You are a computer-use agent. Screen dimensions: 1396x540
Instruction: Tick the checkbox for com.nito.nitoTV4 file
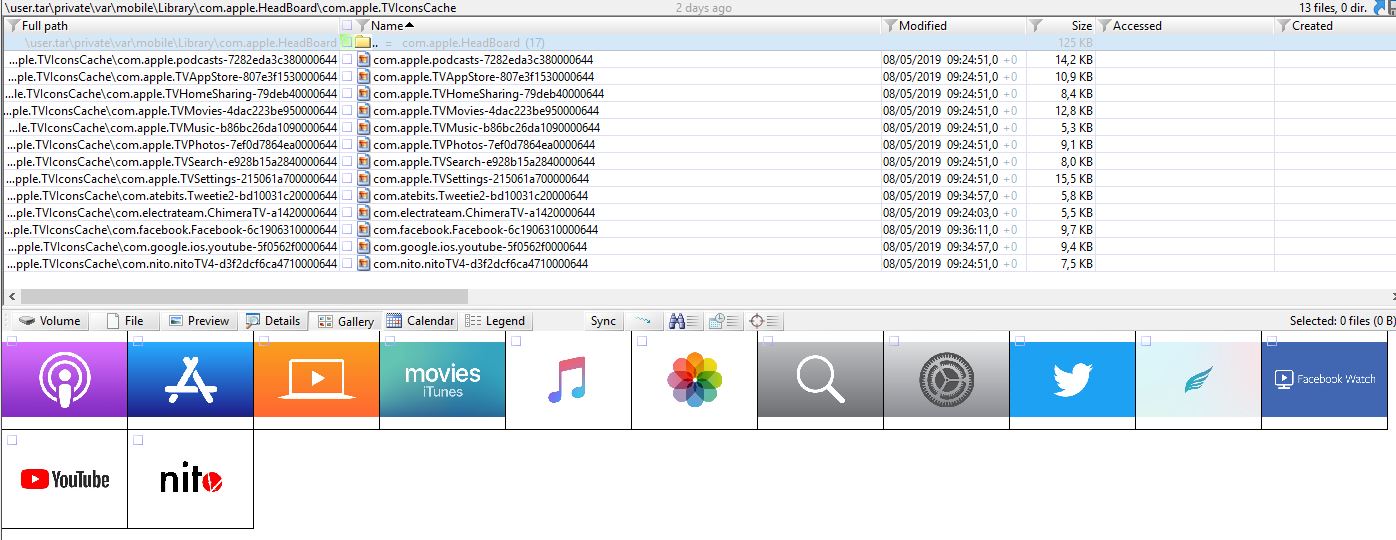[346, 264]
